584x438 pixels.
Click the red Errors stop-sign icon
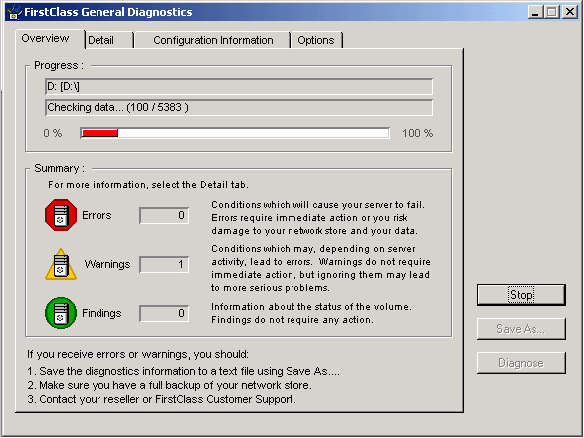click(61, 215)
